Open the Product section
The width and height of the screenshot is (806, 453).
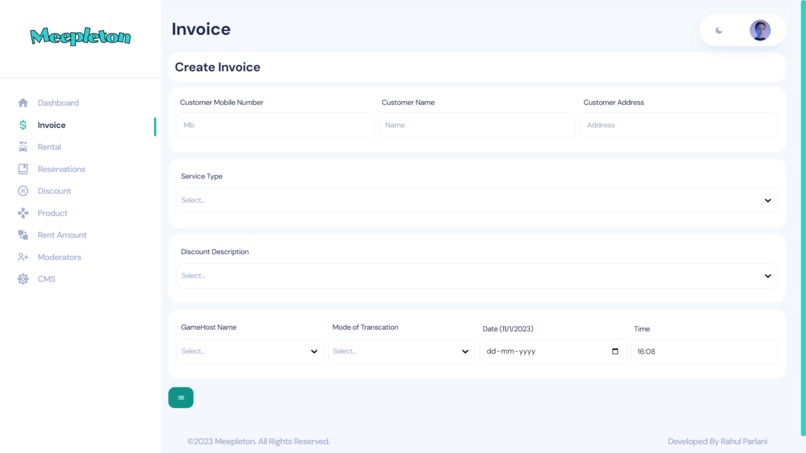[x=52, y=213]
